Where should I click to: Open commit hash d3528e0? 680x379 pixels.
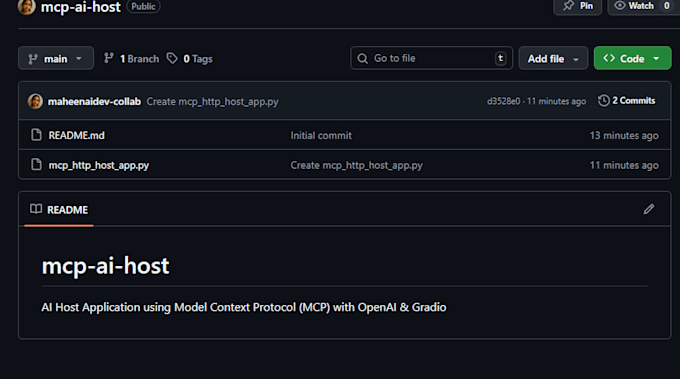point(503,101)
